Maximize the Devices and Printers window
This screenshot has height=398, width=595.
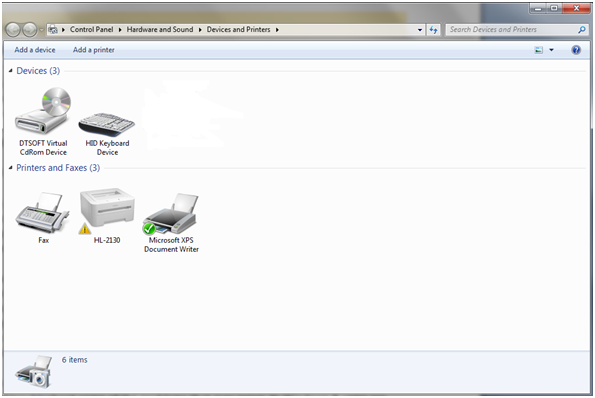[554, 8]
